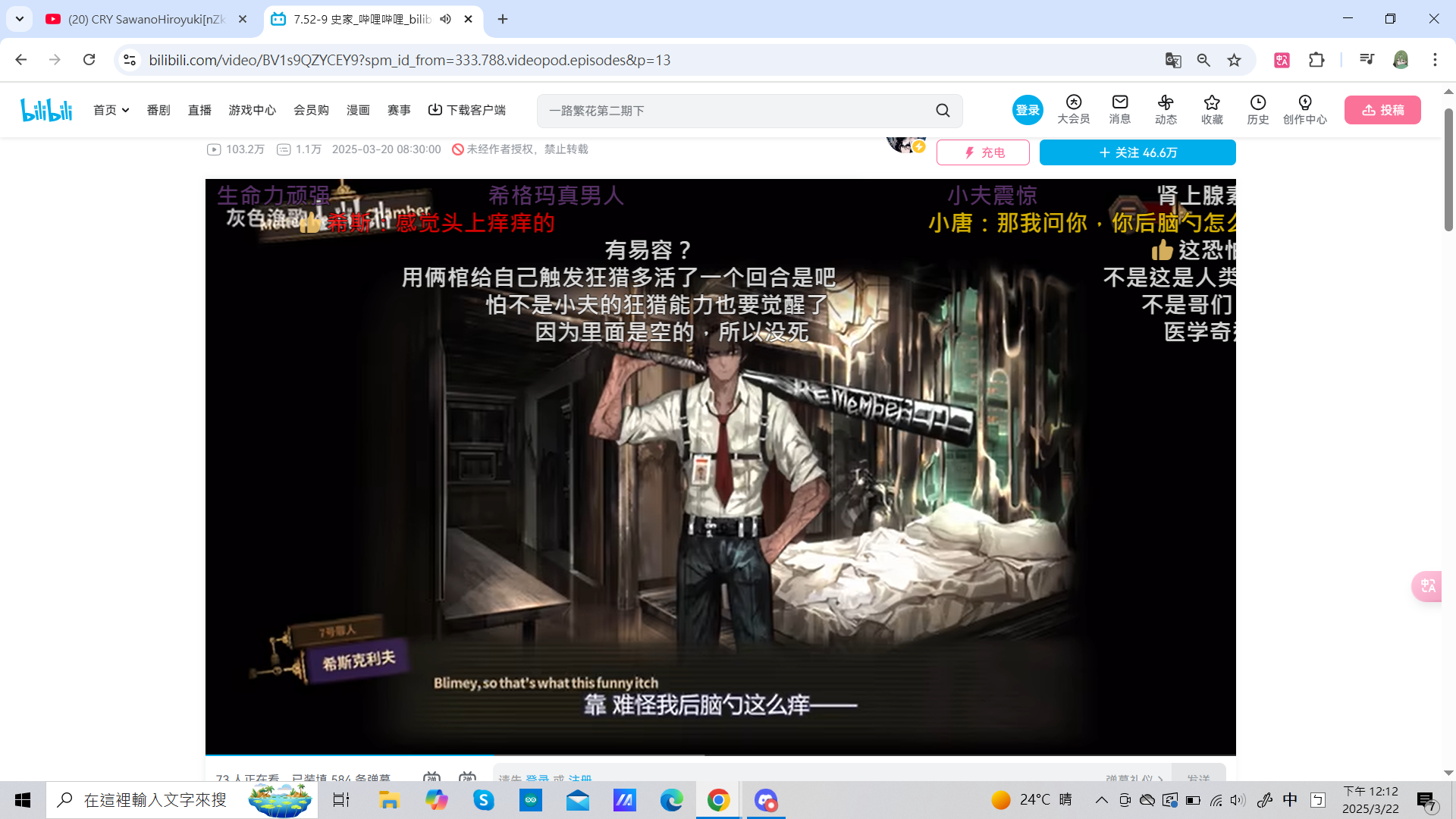The image size is (1456, 819).
Task: Switch to the CRY SawanoHiroyuki YouTube tab
Action: click(146, 19)
